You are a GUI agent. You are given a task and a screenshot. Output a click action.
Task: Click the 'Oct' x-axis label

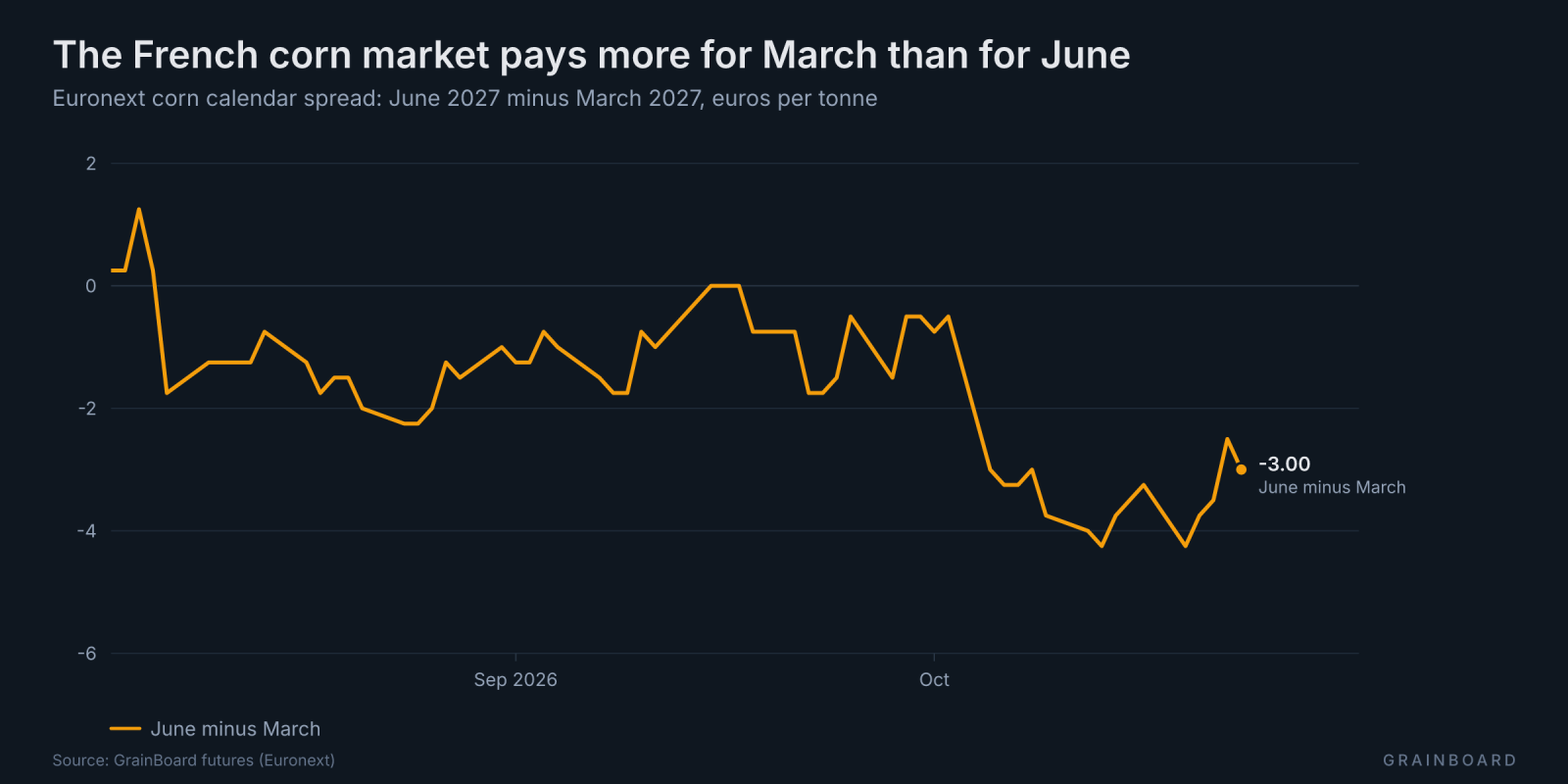click(x=934, y=680)
